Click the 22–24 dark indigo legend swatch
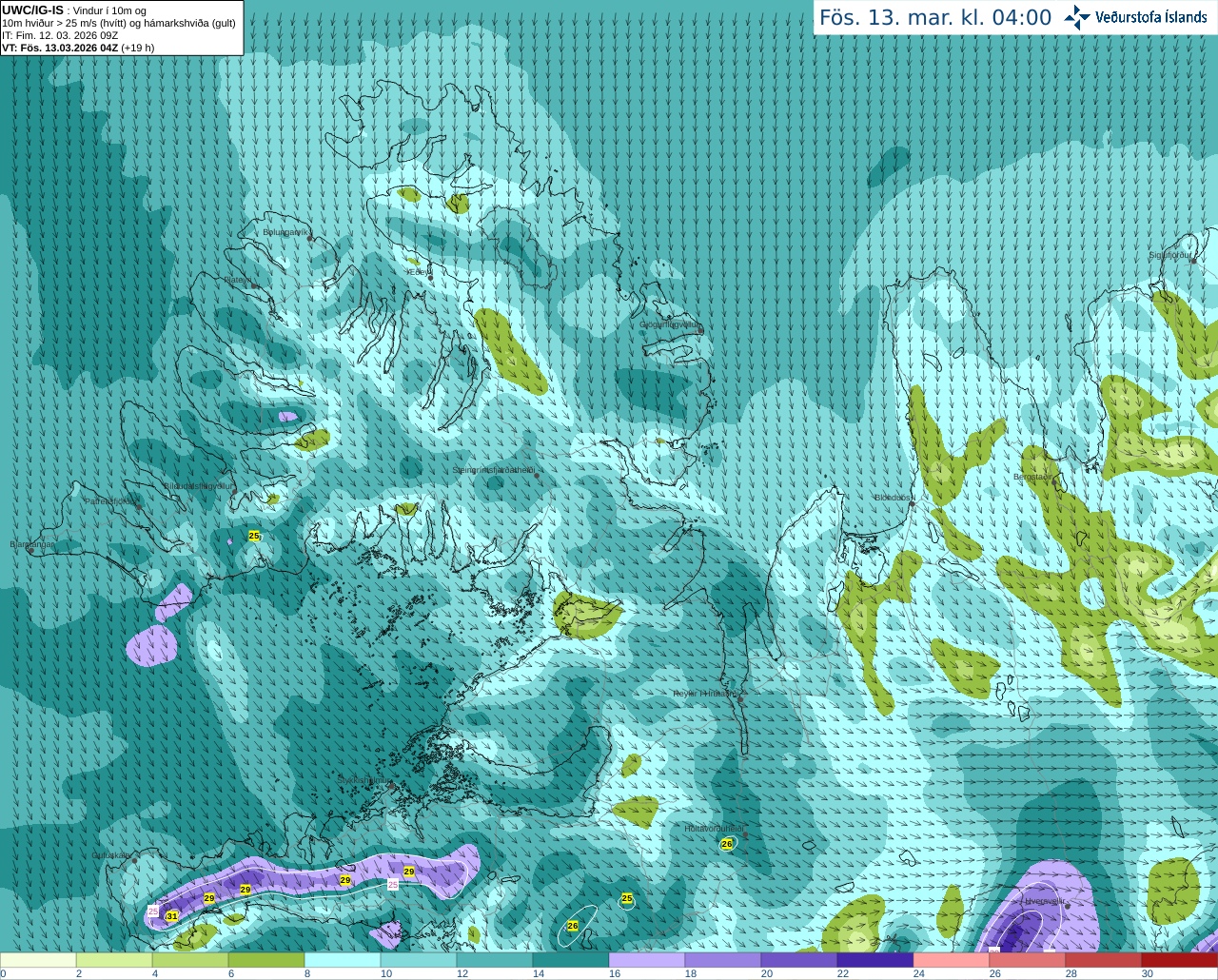Image resolution: width=1218 pixels, height=980 pixels. [875, 960]
